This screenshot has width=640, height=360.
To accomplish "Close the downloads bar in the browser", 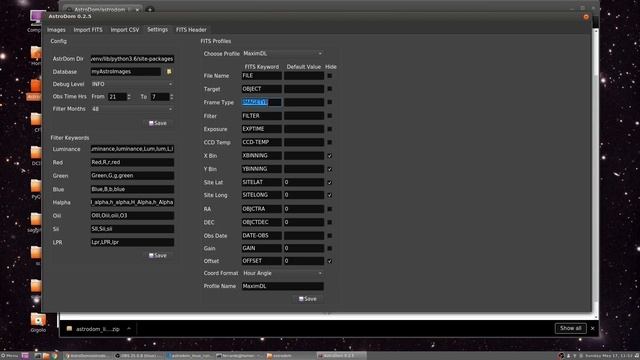I will click(593, 328).
